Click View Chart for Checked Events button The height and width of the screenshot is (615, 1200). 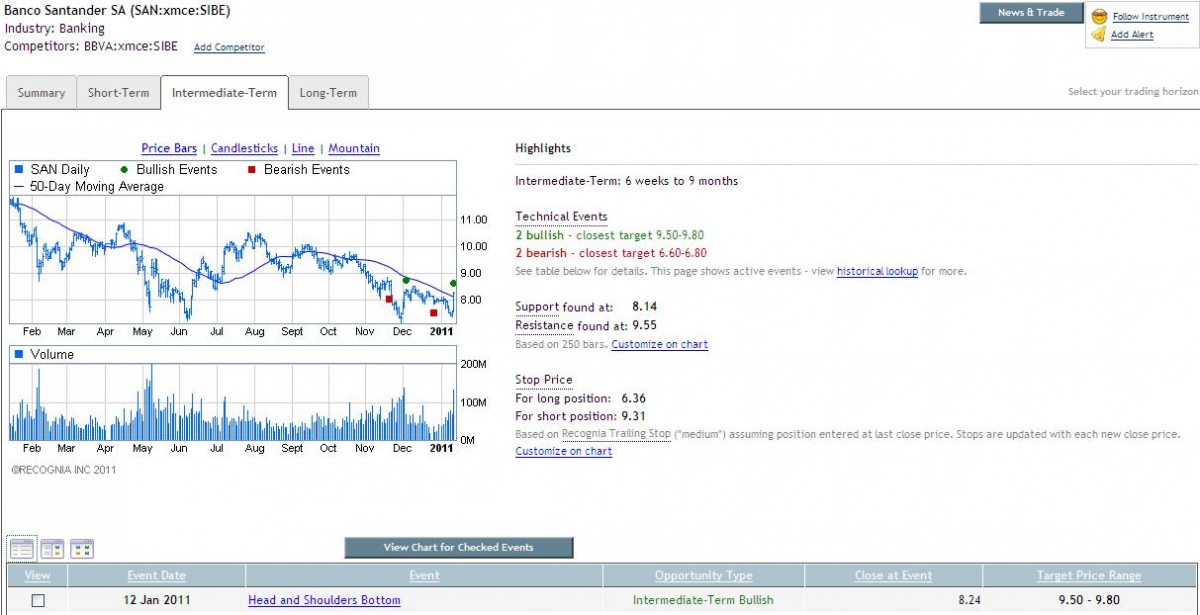(x=459, y=547)
